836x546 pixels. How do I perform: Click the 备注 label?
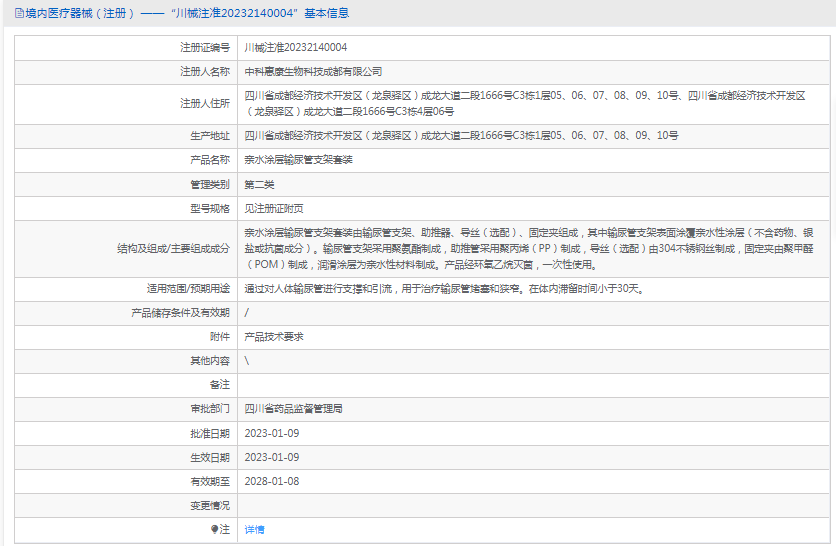point(220,385)
